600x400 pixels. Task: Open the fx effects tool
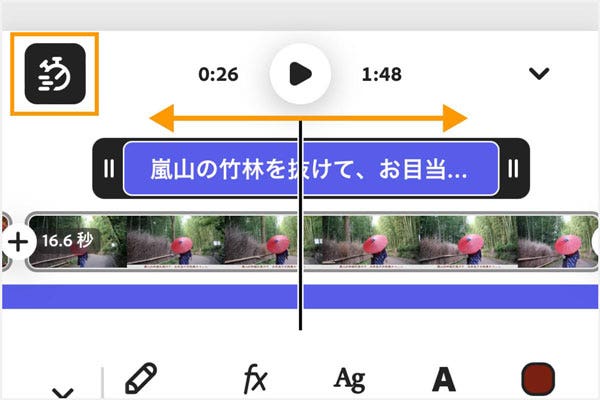click(255, 379)
